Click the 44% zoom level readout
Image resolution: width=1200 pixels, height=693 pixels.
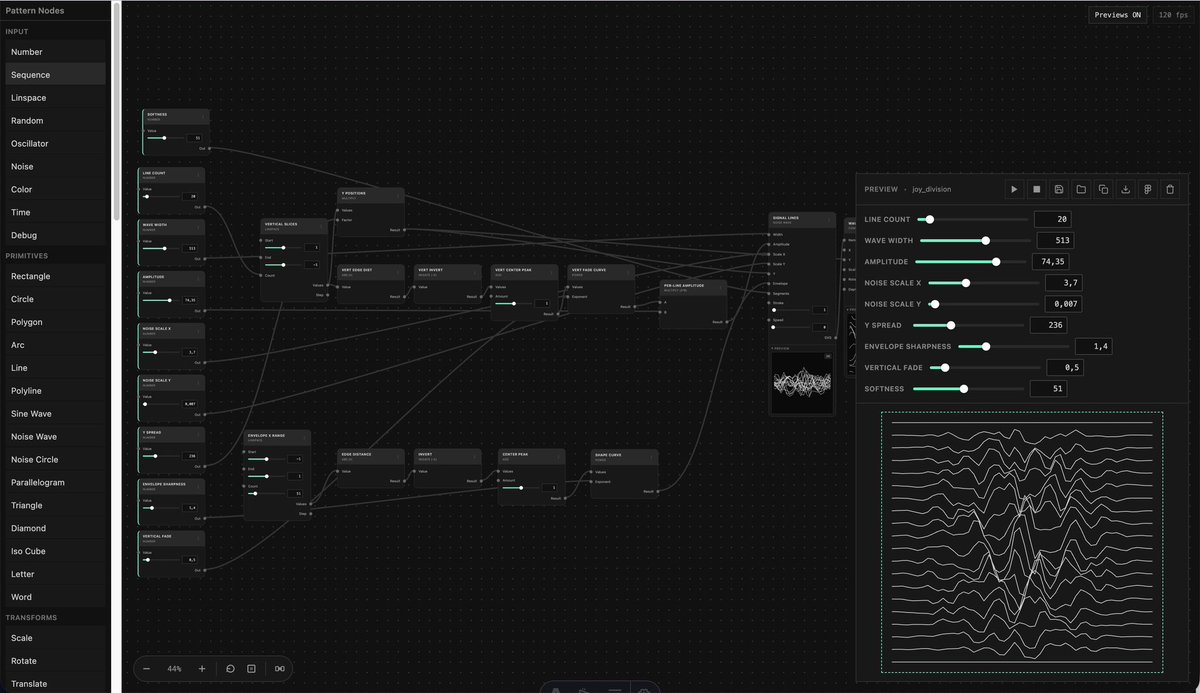(x=174, y=668)
